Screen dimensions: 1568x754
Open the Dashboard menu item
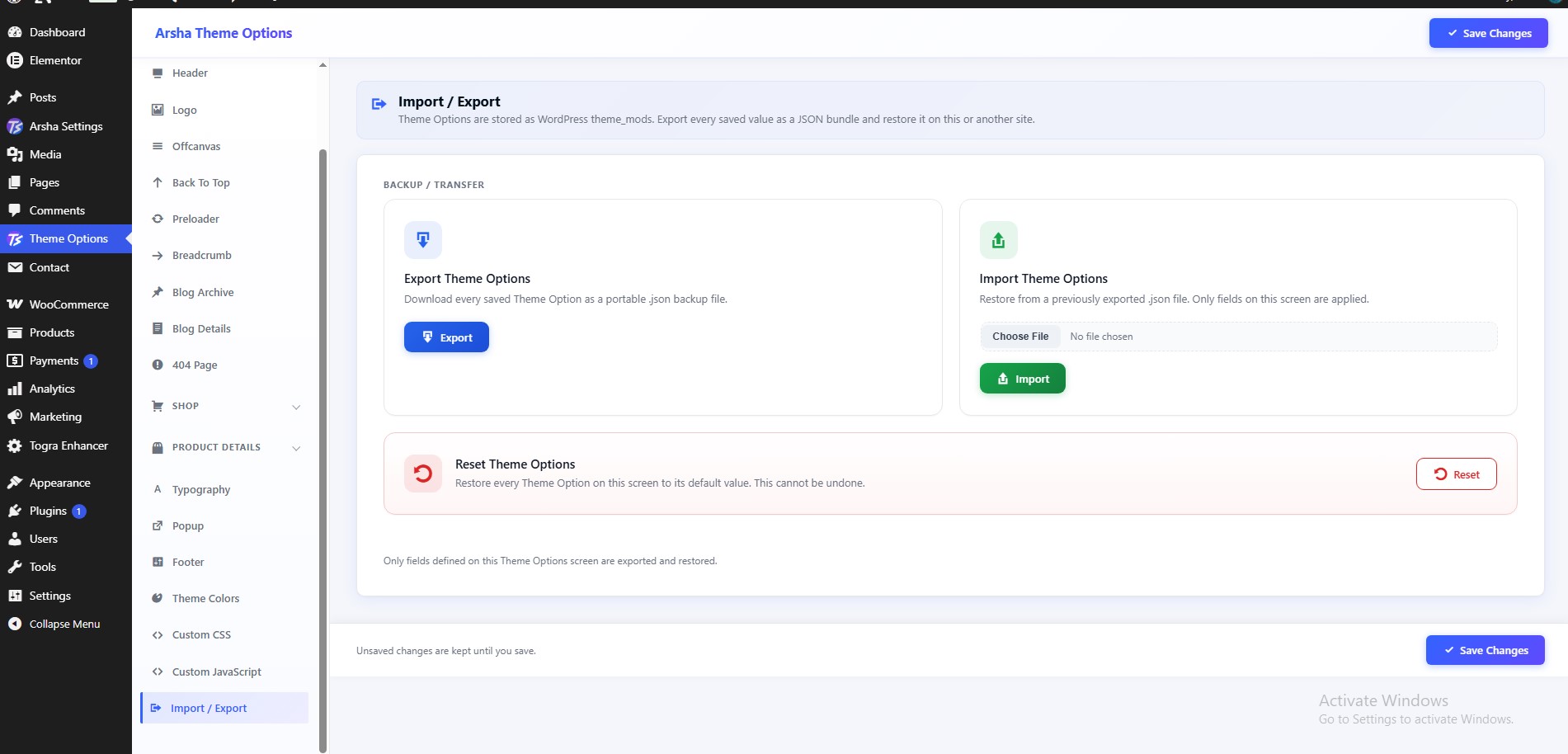click(x=66, y=32)
